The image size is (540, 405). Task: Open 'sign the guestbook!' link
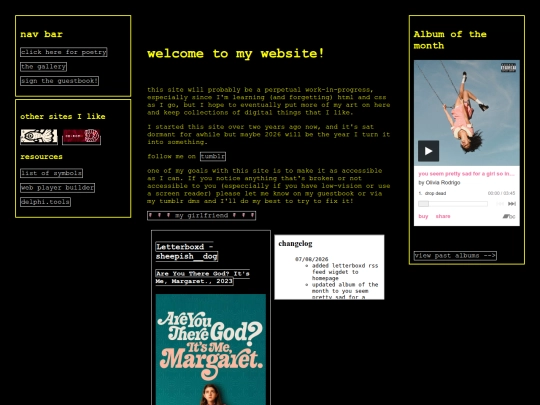60,81
